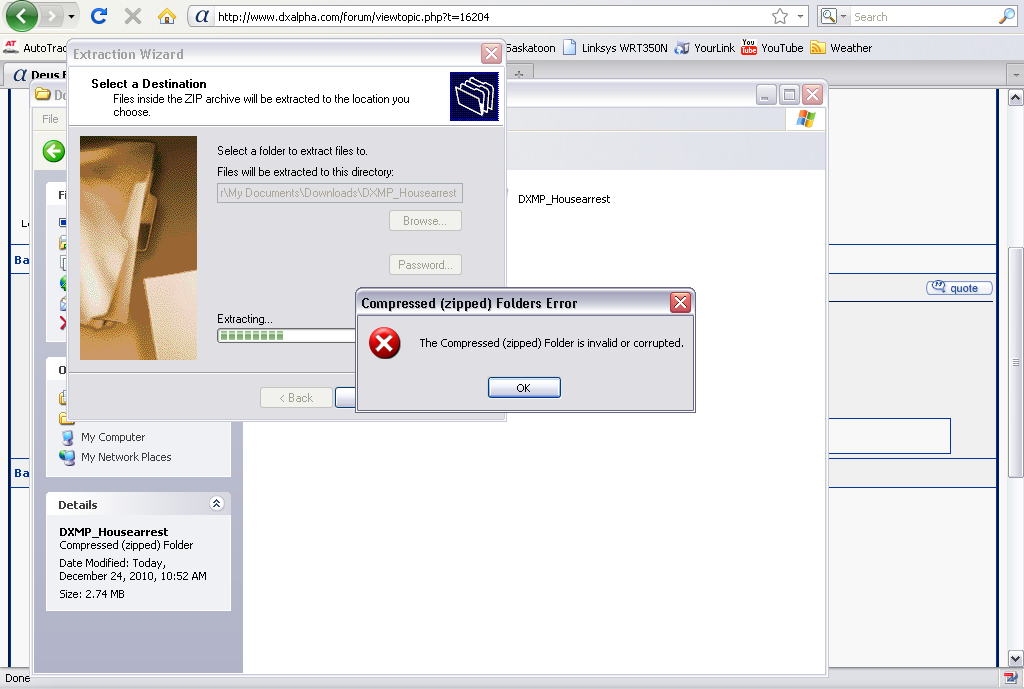Bookmark this page with the star icon

point(779,16)
